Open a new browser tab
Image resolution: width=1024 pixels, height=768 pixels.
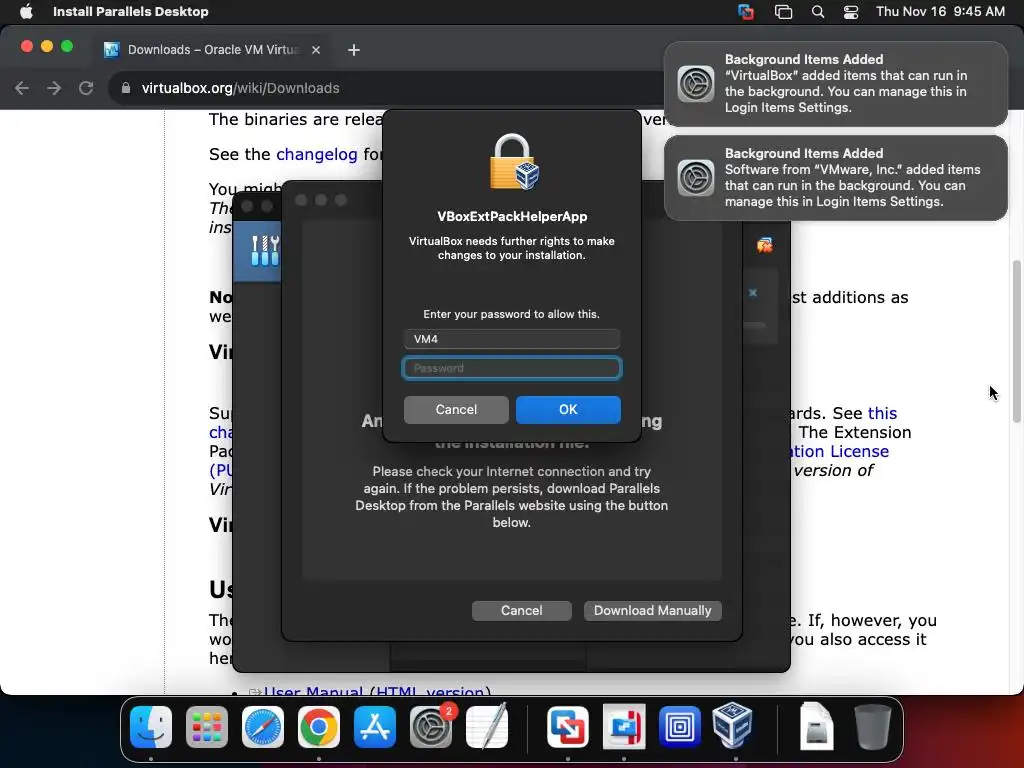point(353,50)
